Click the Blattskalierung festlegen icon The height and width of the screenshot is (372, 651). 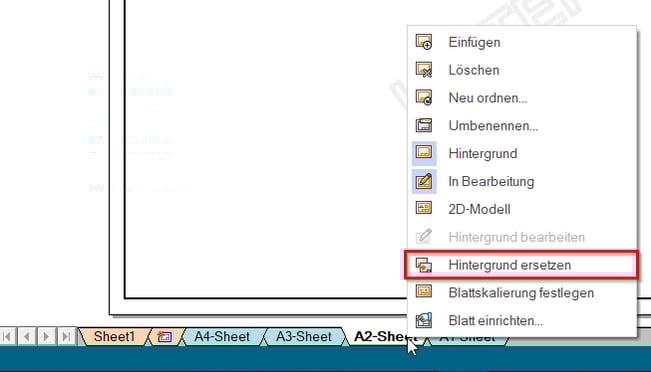[424, 292]
